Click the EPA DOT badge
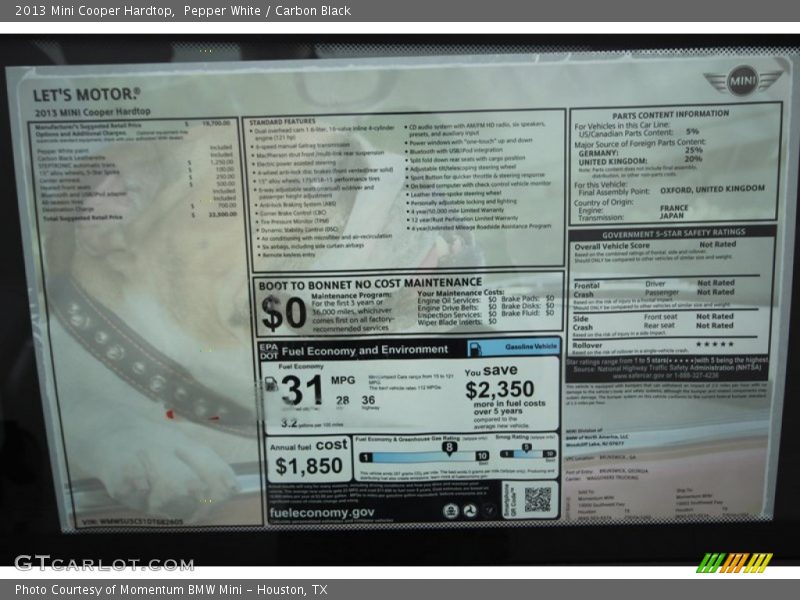 268,351
